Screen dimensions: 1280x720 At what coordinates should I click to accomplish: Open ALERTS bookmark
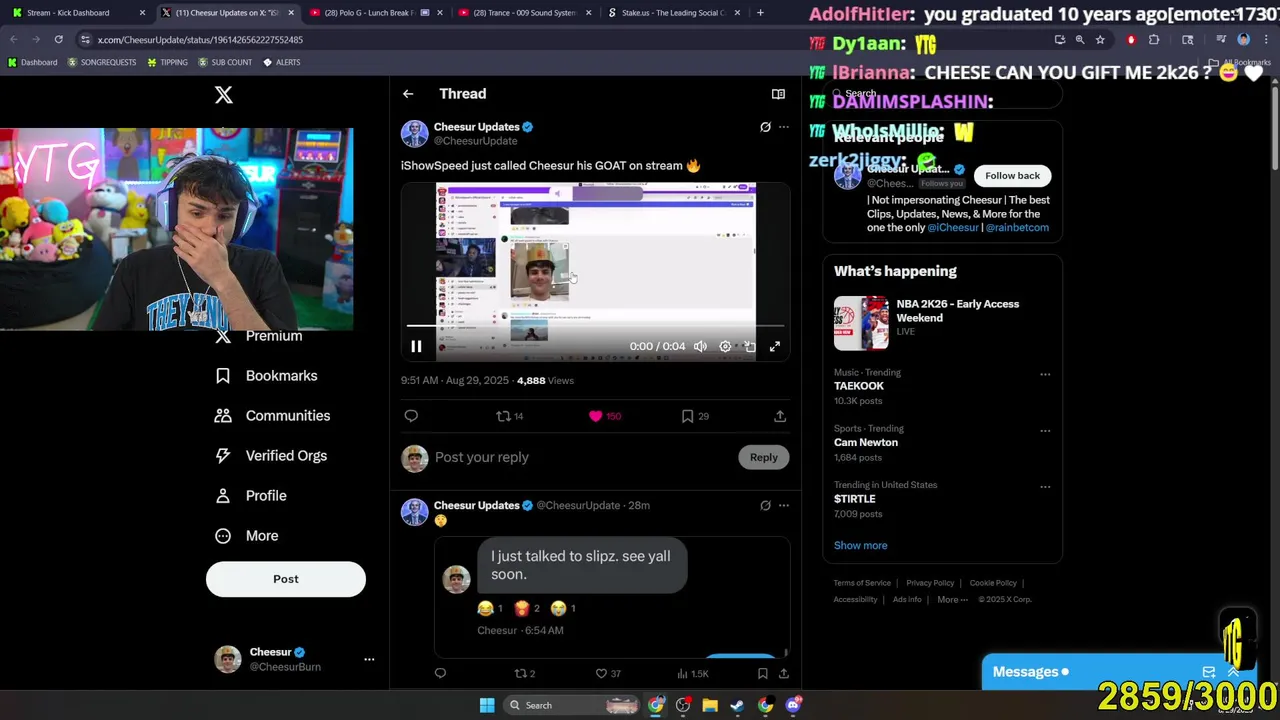pyautogui.click(x=282, y=62)
